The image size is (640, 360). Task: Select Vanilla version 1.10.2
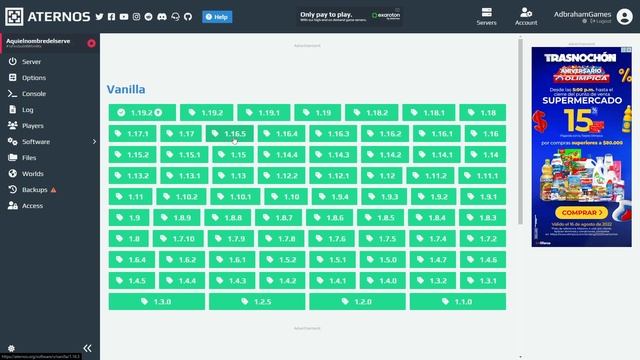click(x=181, y=197)
